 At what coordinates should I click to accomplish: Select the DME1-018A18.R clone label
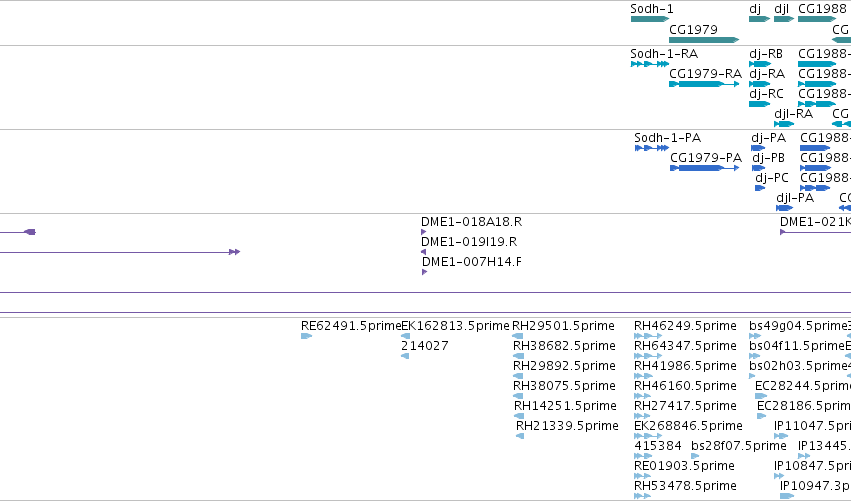(x=471, y=221)
